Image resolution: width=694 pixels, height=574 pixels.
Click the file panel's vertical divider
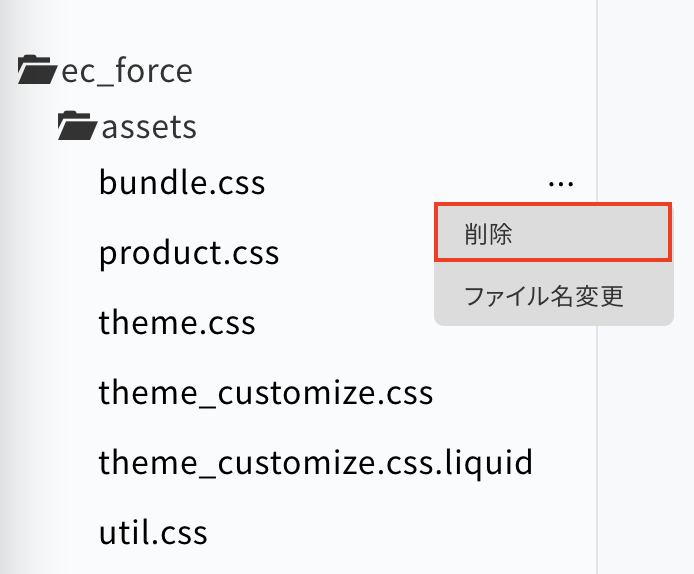click(x=597, y=287)
